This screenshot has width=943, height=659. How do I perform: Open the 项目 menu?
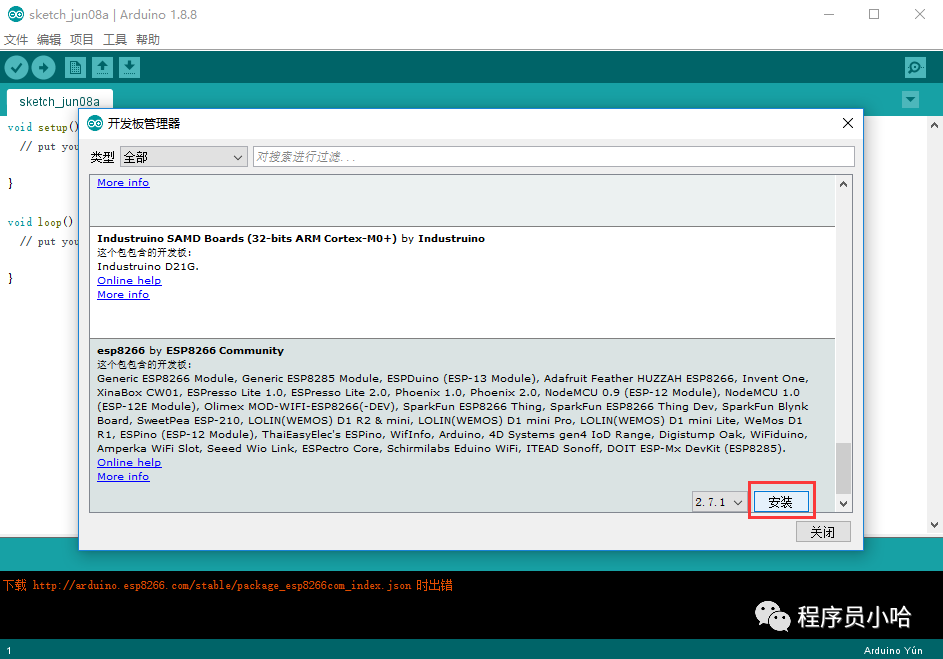tap(82, 40)
